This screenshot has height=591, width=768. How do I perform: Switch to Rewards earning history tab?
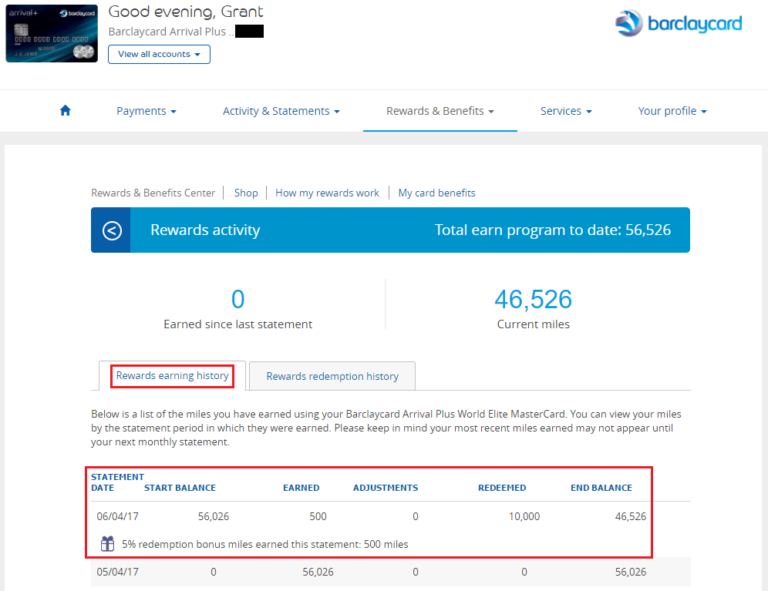172,376
